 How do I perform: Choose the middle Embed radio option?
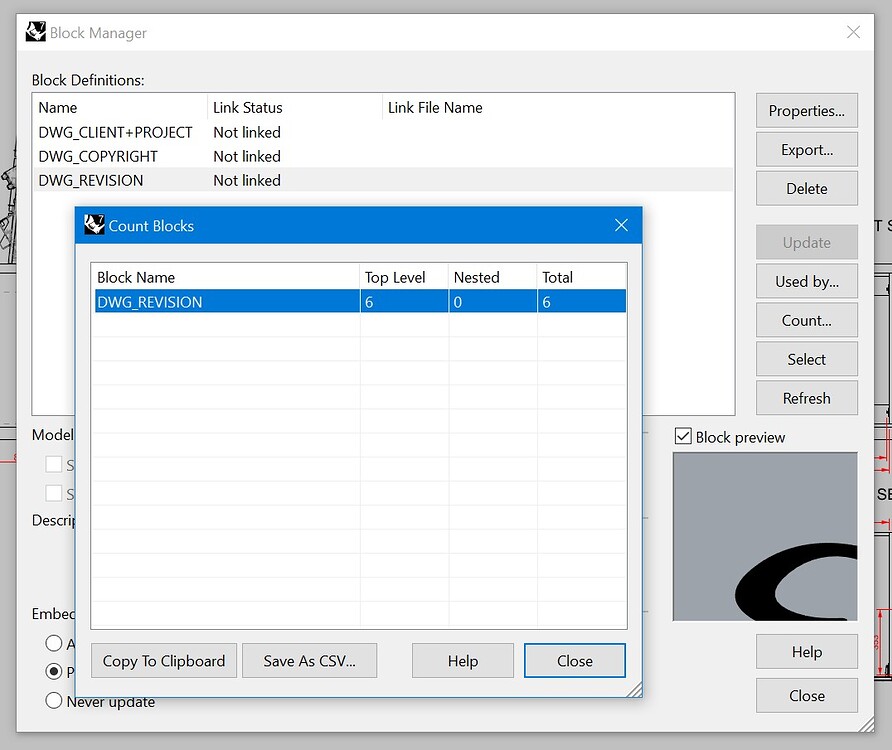coord(52,671)
